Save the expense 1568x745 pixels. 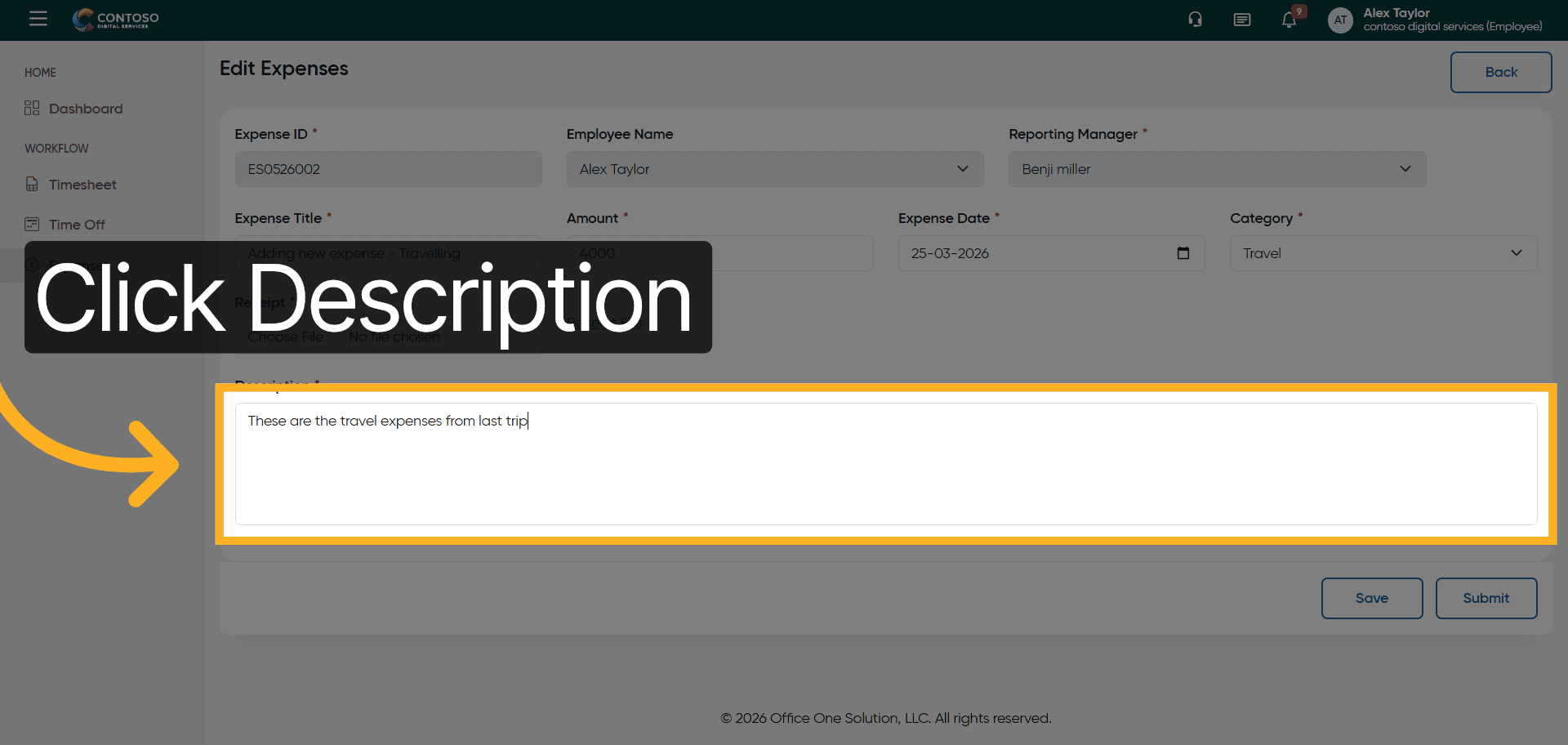click(1371, 598)
